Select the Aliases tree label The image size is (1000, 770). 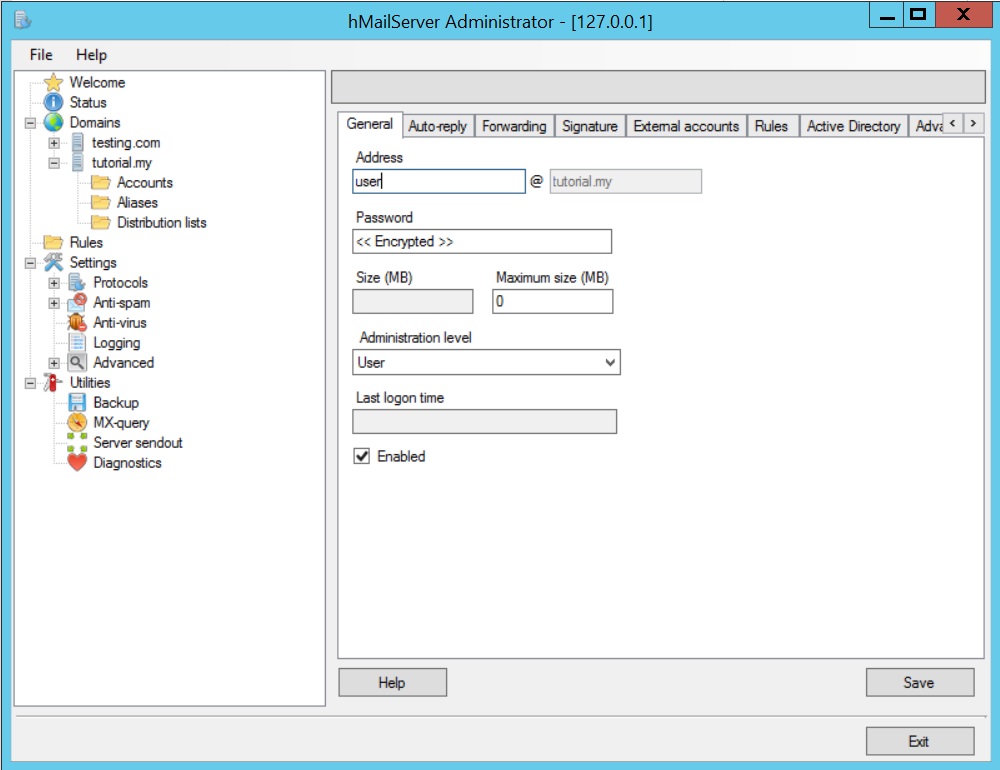[x=138, y=202]
